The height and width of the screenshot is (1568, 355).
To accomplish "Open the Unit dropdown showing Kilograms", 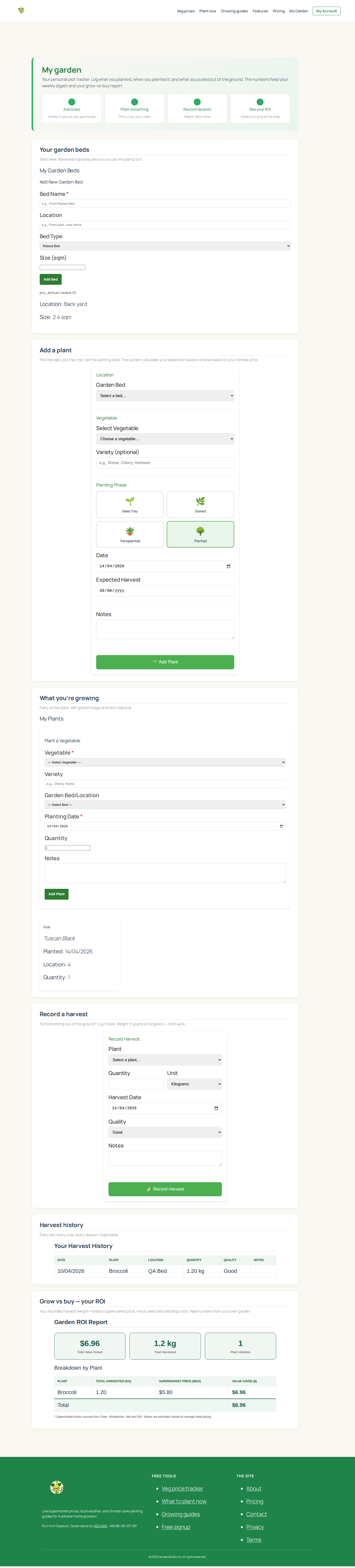I will [194, 1084].
